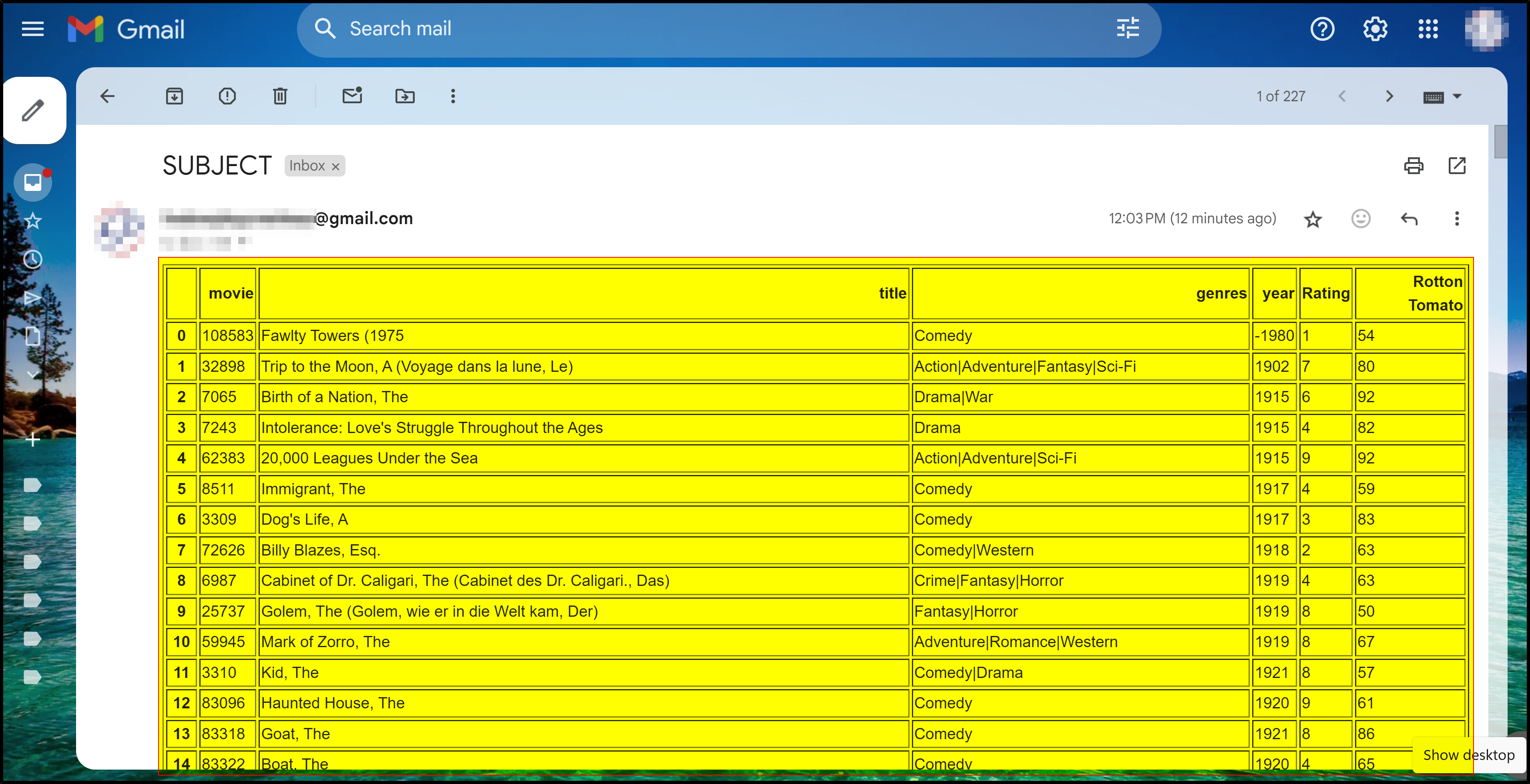Screen dimensions: 1530x784
Task: Reply using the arrow icon
Action: pos(1409,219)
